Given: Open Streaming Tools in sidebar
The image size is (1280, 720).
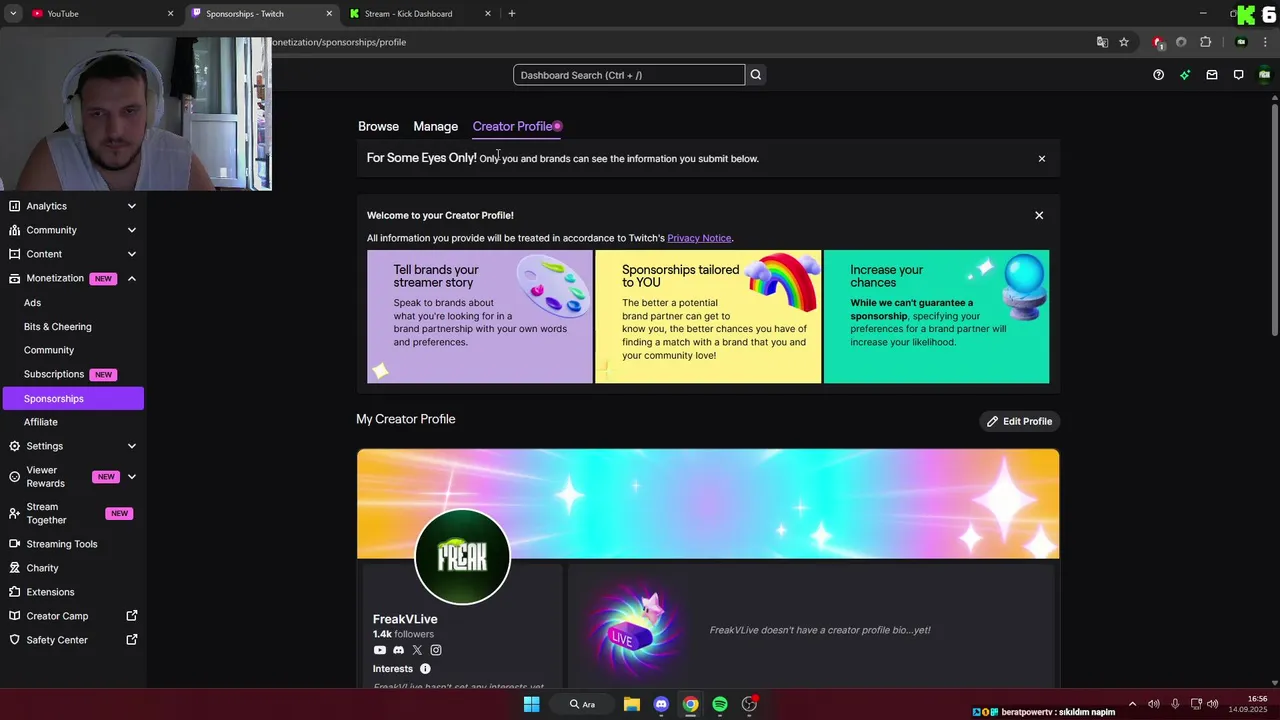Looking at the screenshot, I should coord(72,544).
